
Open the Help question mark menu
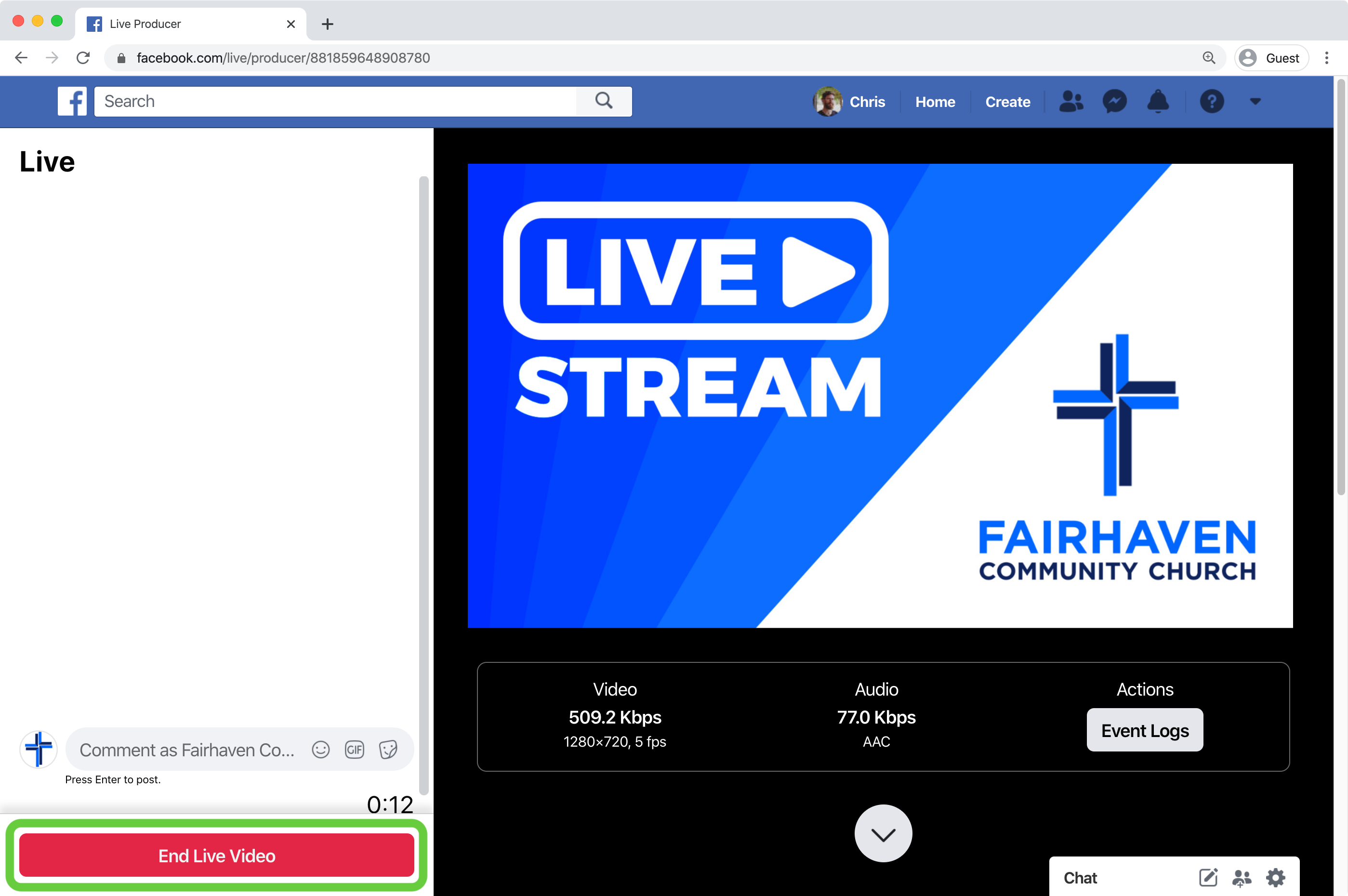click(1212, 102)
